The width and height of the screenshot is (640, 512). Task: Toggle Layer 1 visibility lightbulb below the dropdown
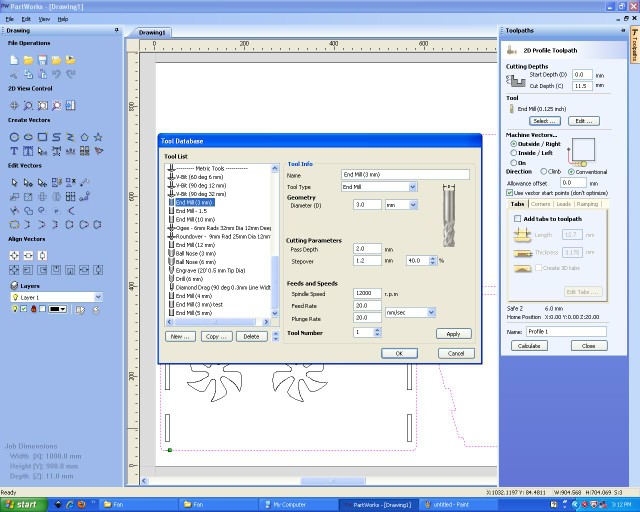[15, 309]
